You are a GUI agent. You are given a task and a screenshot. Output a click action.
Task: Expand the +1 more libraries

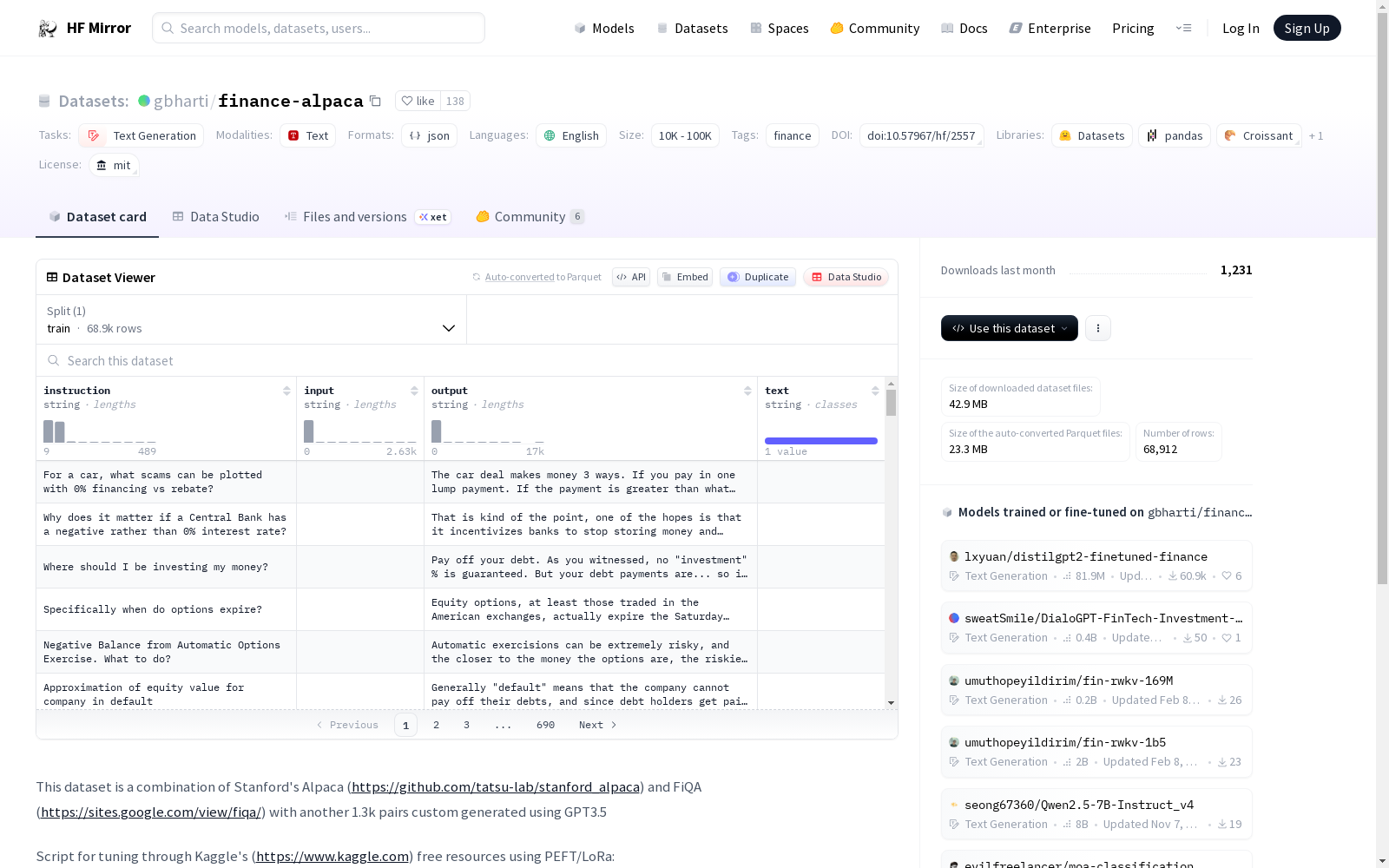[1316, 135]
